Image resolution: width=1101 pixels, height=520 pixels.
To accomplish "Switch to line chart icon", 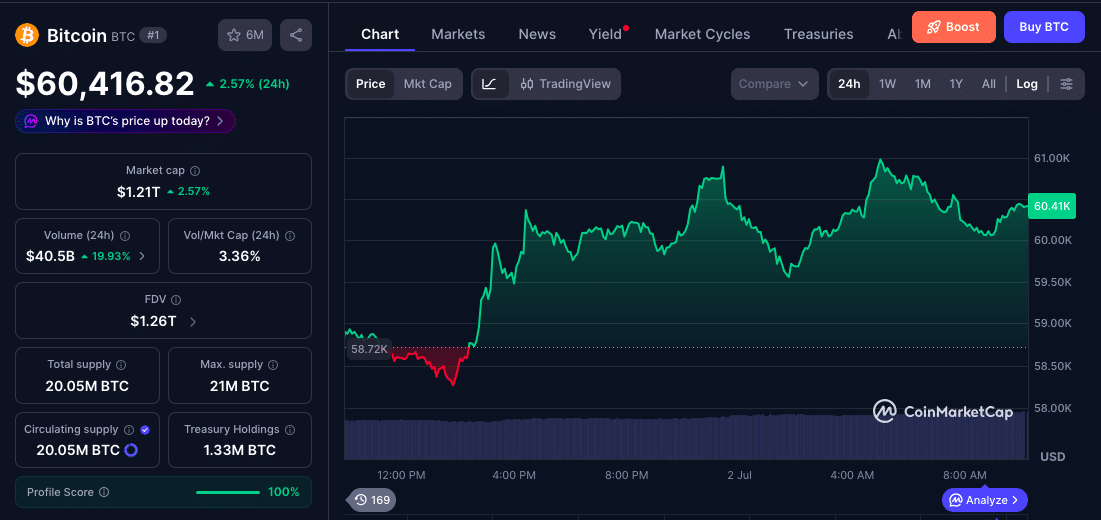I will pos(490,84).
